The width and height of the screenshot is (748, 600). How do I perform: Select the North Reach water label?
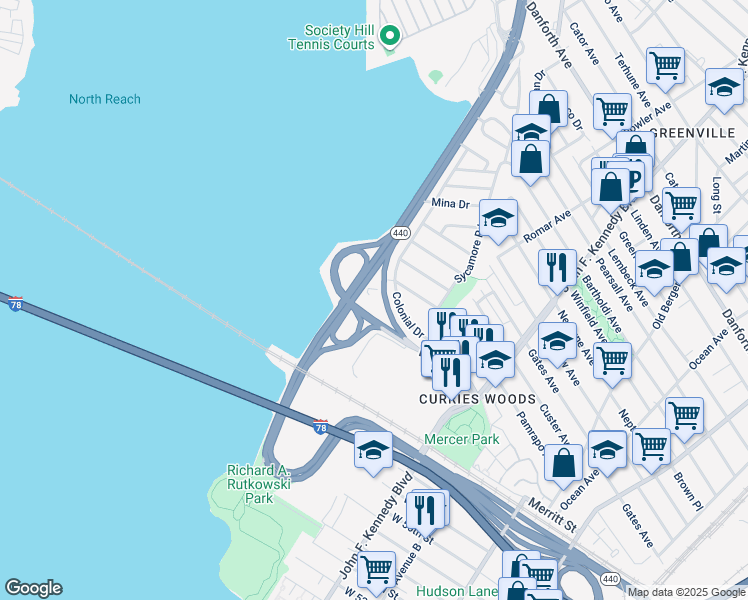click(x=105, y=99)
